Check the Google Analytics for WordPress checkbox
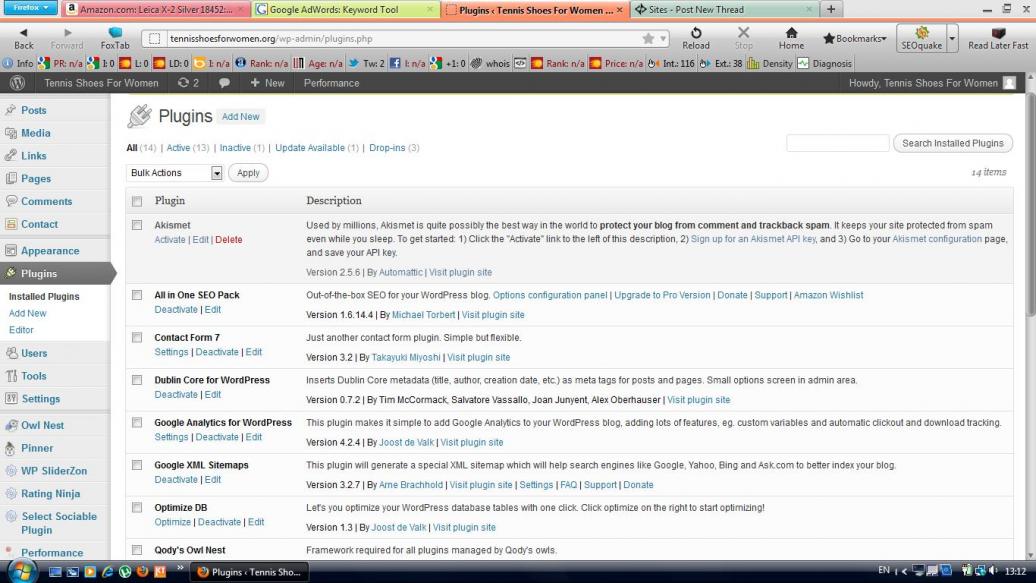Viewport: 1036px width, 583px height. 137,422
